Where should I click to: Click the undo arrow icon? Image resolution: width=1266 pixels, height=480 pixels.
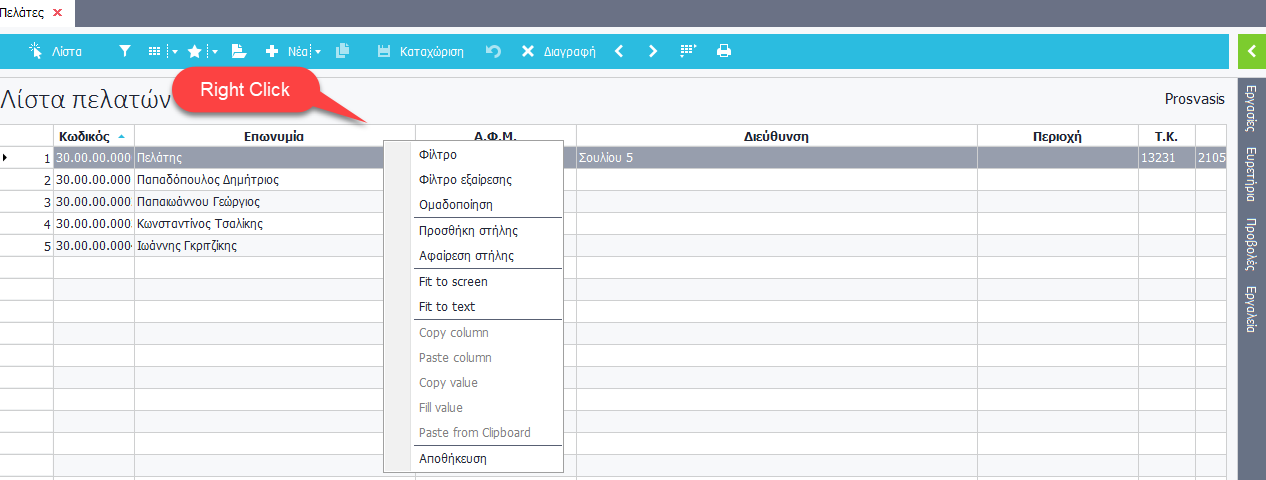(493, 51)
